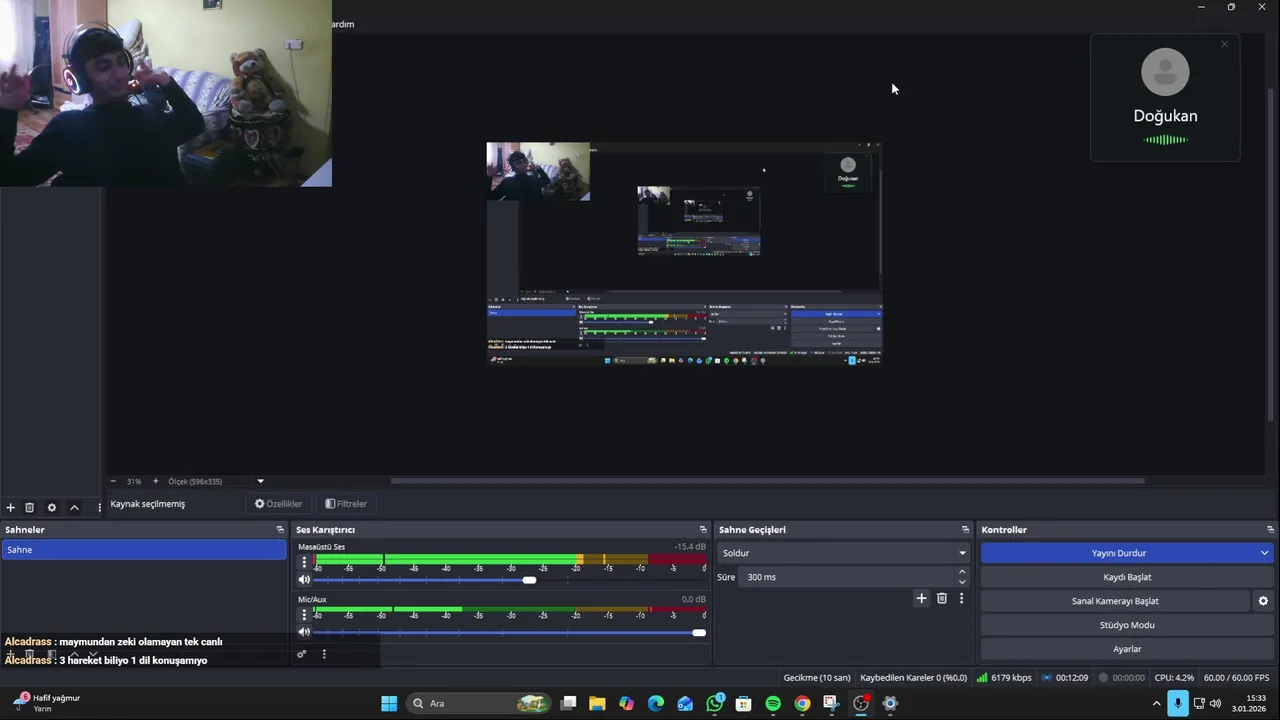Undock the Sahne Geçişleri panel
The width and height of the screenshot is (1280, 720).
(965, 530)
